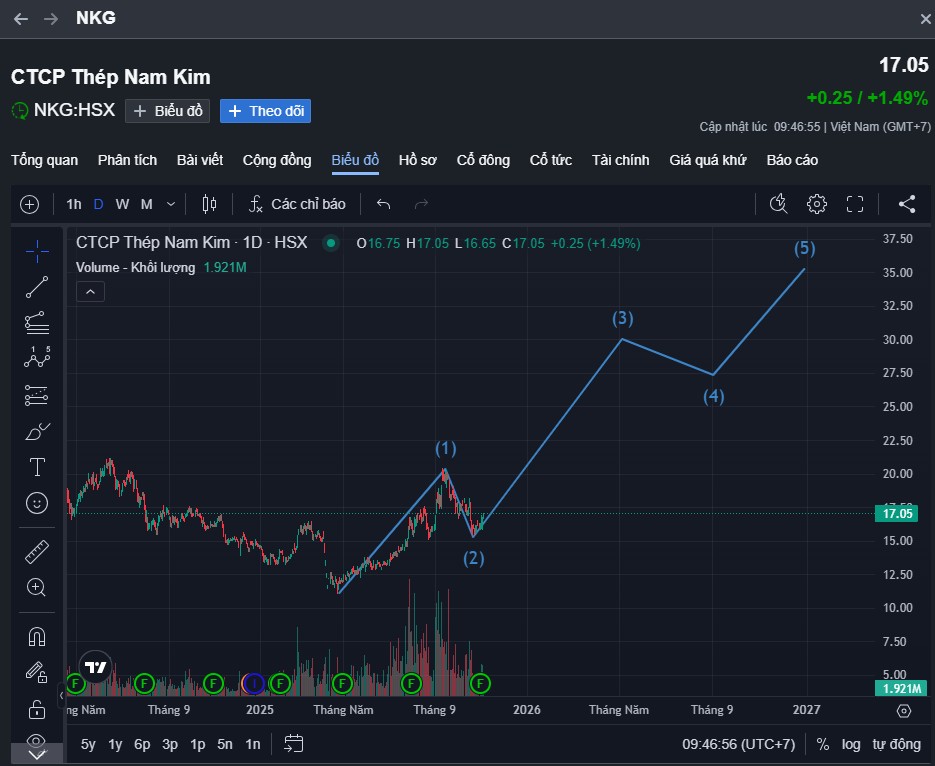Select the trend line drawing tool
Image resolution: width=935 pixels, height=766 pixels.
pos(37,287)
